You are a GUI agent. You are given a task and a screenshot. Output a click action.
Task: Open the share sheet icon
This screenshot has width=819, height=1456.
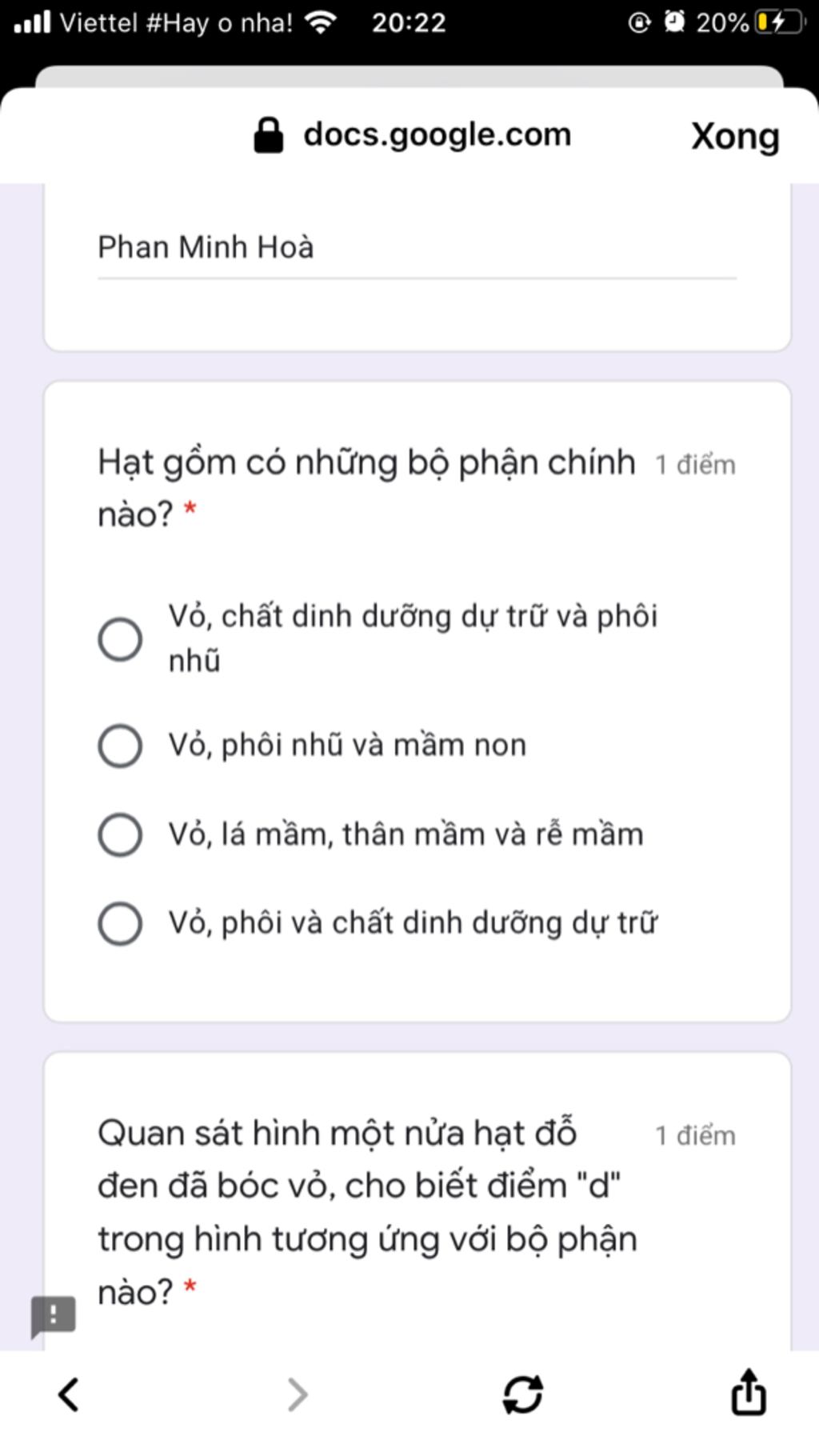tap(749, 1392)
